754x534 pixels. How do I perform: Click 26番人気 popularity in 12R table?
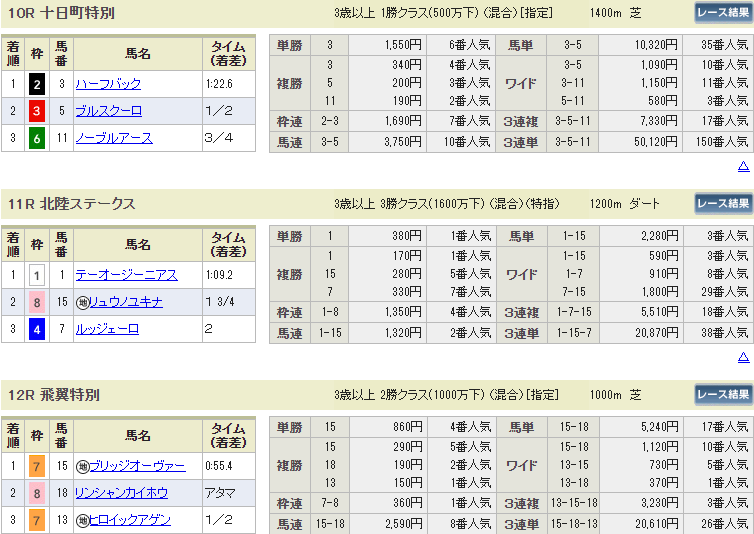click(724, 524)
